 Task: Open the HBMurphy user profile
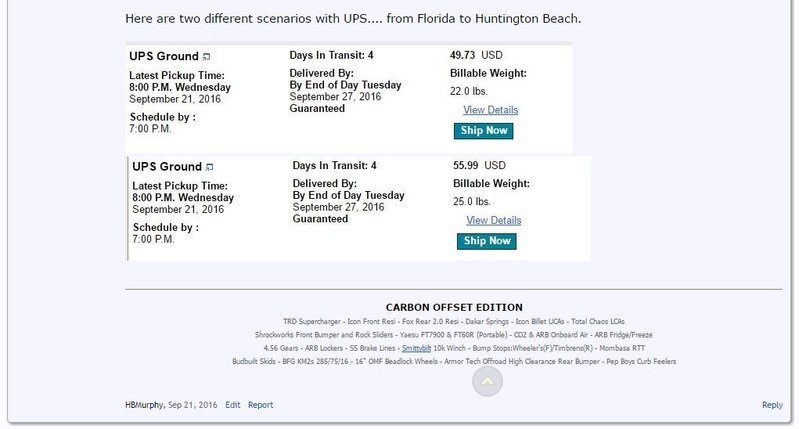[144, 405]
